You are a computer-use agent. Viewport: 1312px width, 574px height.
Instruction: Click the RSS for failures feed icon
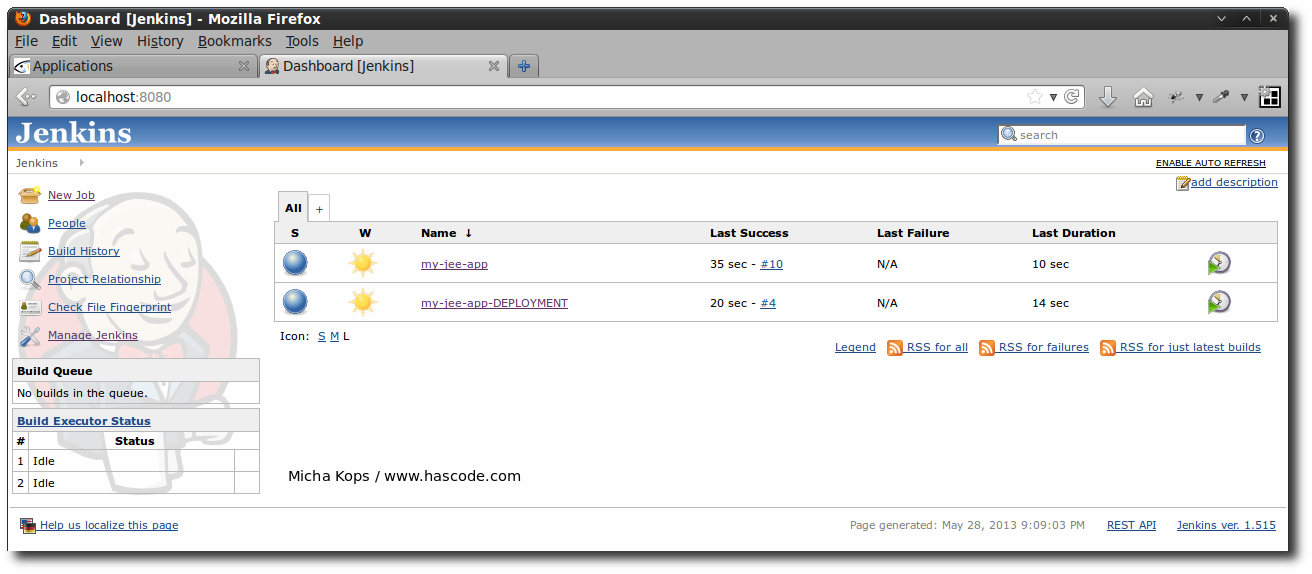pos(987,348)
